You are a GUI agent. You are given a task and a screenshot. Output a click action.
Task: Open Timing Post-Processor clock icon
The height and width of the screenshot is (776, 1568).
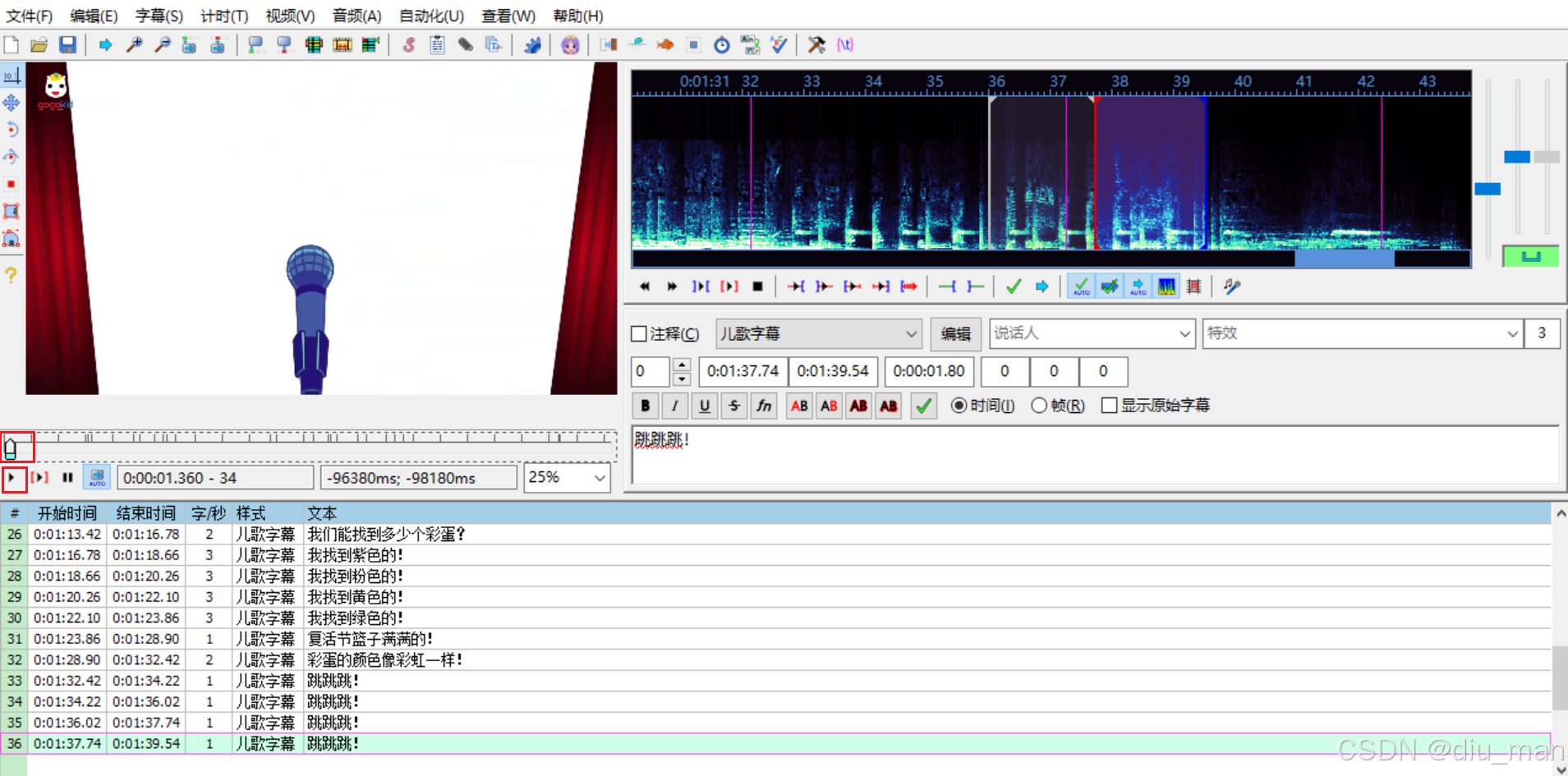click(x=721, y=45)
